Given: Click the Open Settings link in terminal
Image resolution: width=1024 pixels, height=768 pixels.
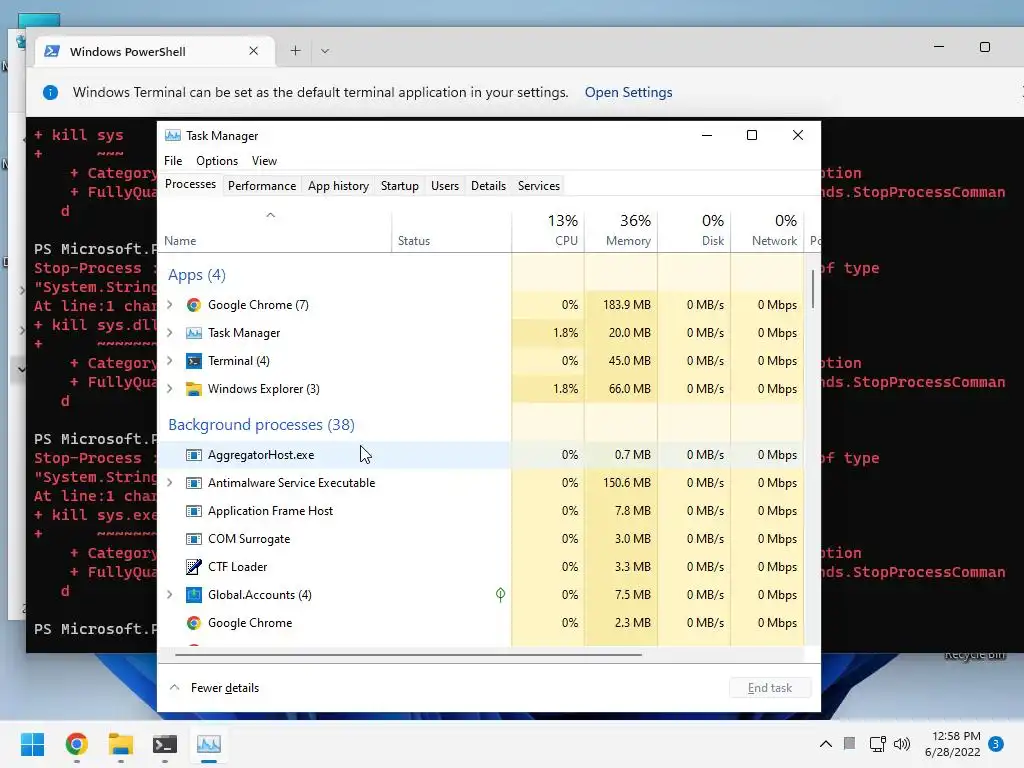Looking at the screenshot, I should click(x=628, y=93).
